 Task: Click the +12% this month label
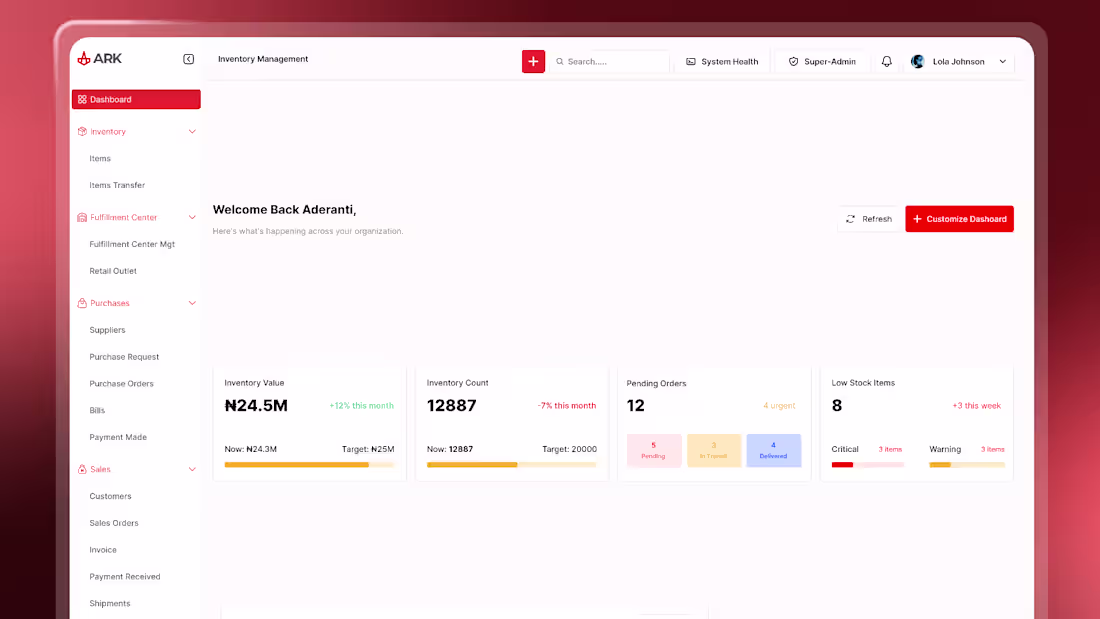coord(361,406)
